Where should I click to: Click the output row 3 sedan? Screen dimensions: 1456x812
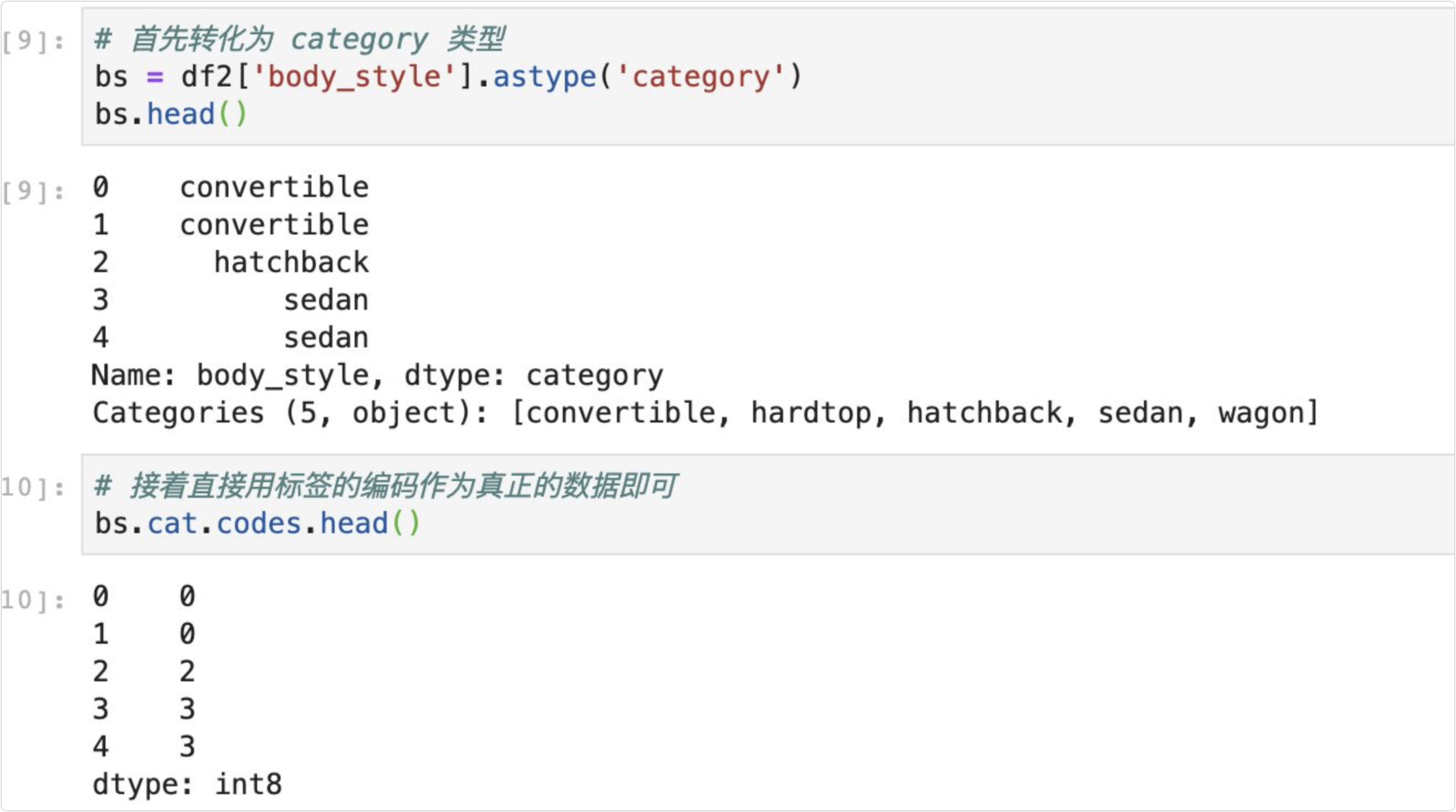(230, 300)
